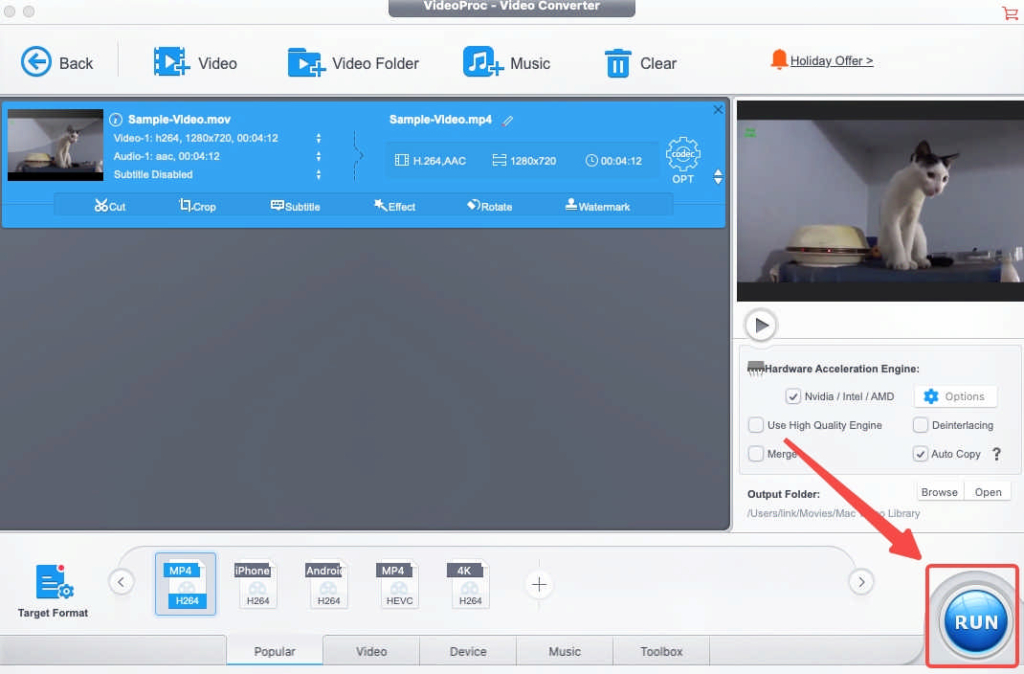
Task: Open the Target Format settings
Action: click(x=51, y=585)
